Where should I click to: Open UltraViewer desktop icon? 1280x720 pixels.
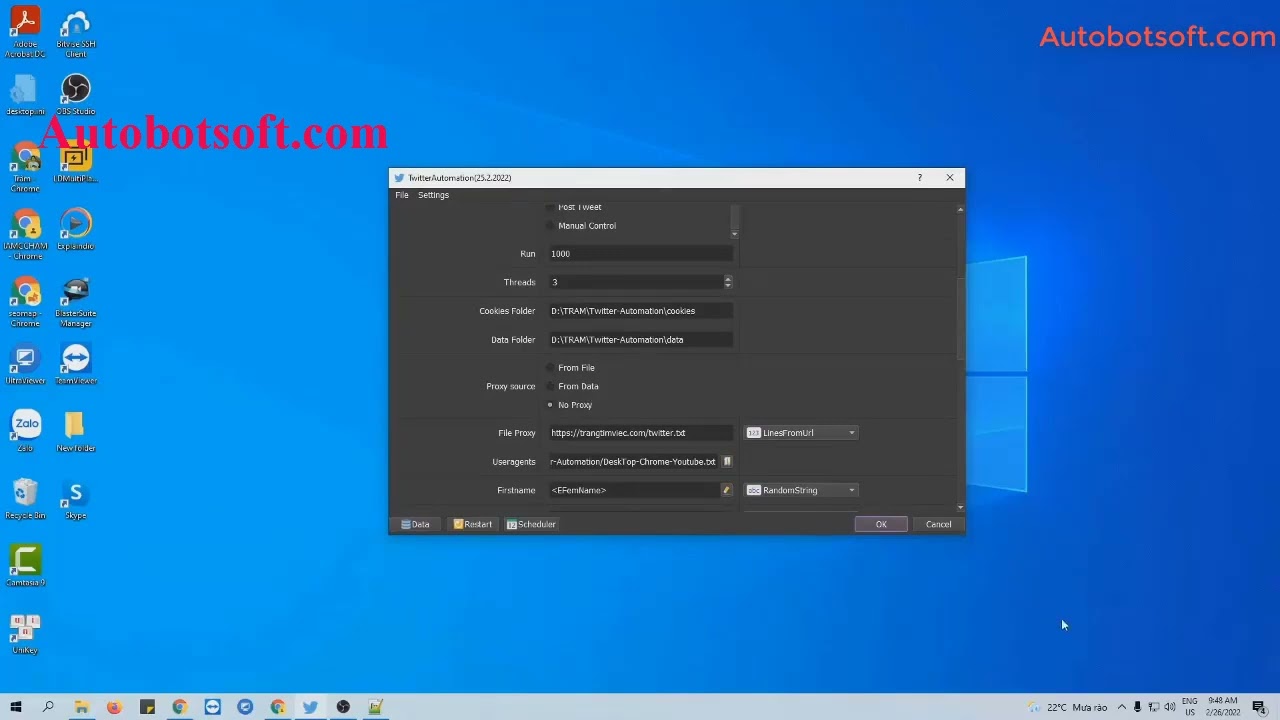tap(25, 364)
